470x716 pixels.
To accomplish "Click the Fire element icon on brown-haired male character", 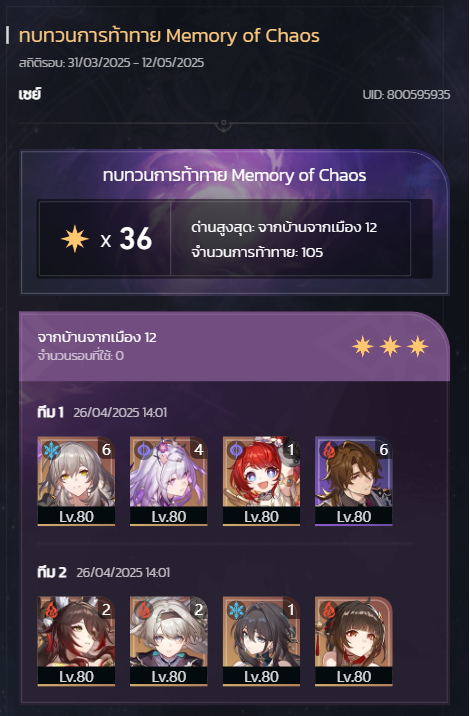I will [x=328, y=451].
